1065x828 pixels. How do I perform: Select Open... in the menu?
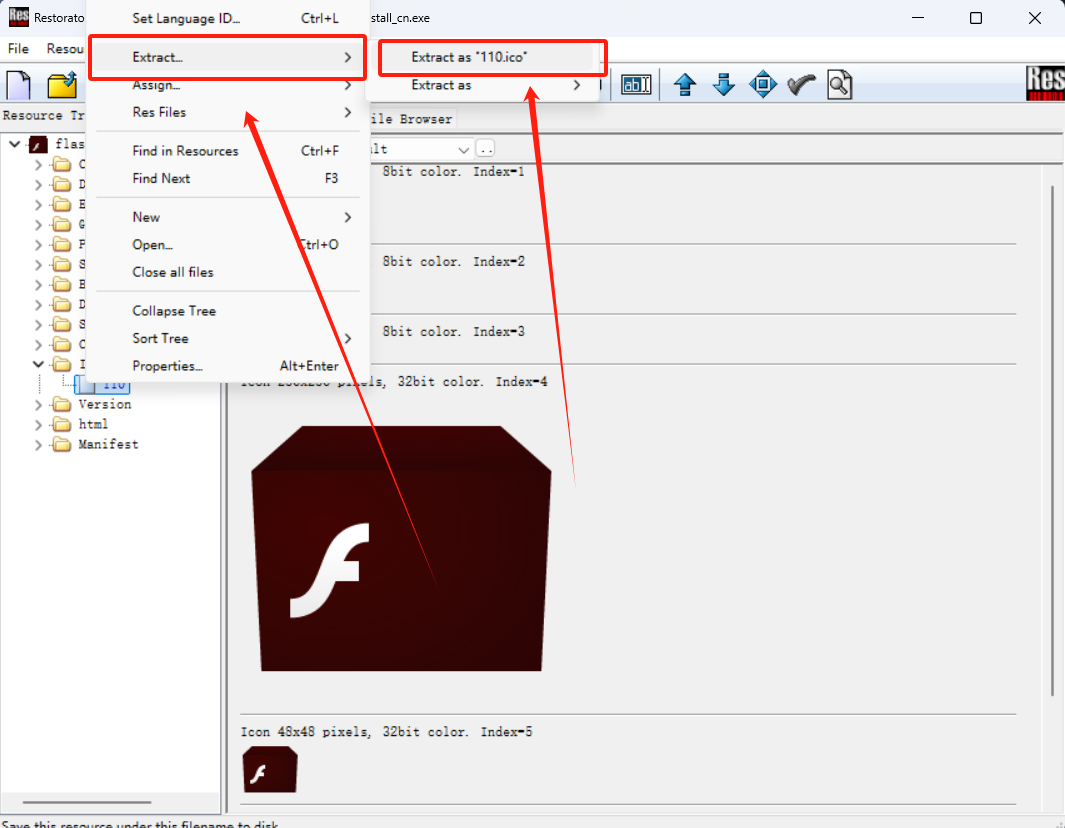click(x=228, y=245)
